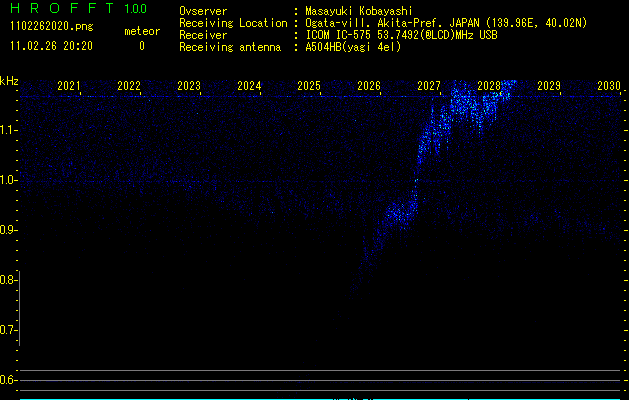Click the echo cluster near 0.93 kHz

(401, 213)
